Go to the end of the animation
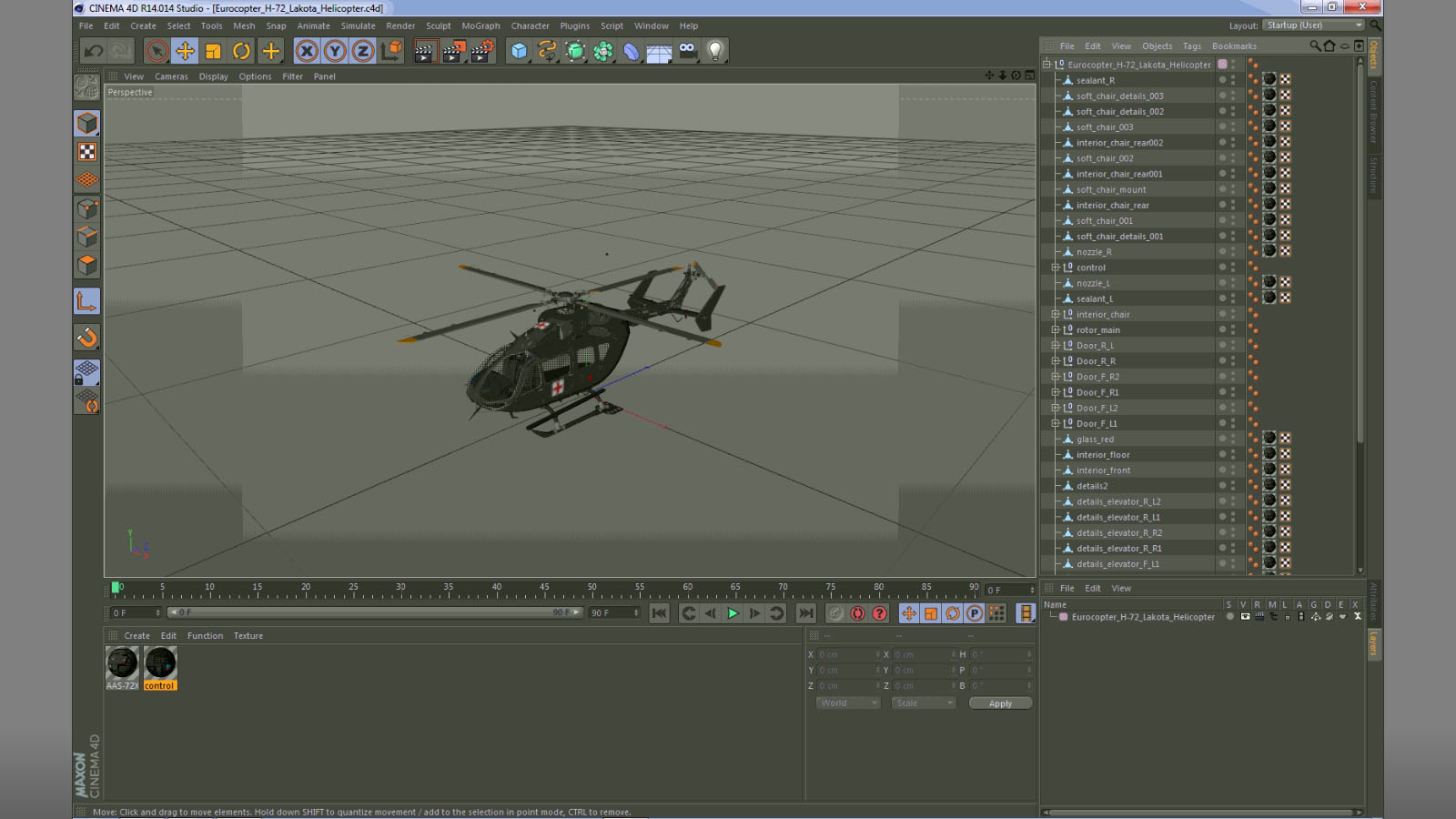 tap(805, 613)
